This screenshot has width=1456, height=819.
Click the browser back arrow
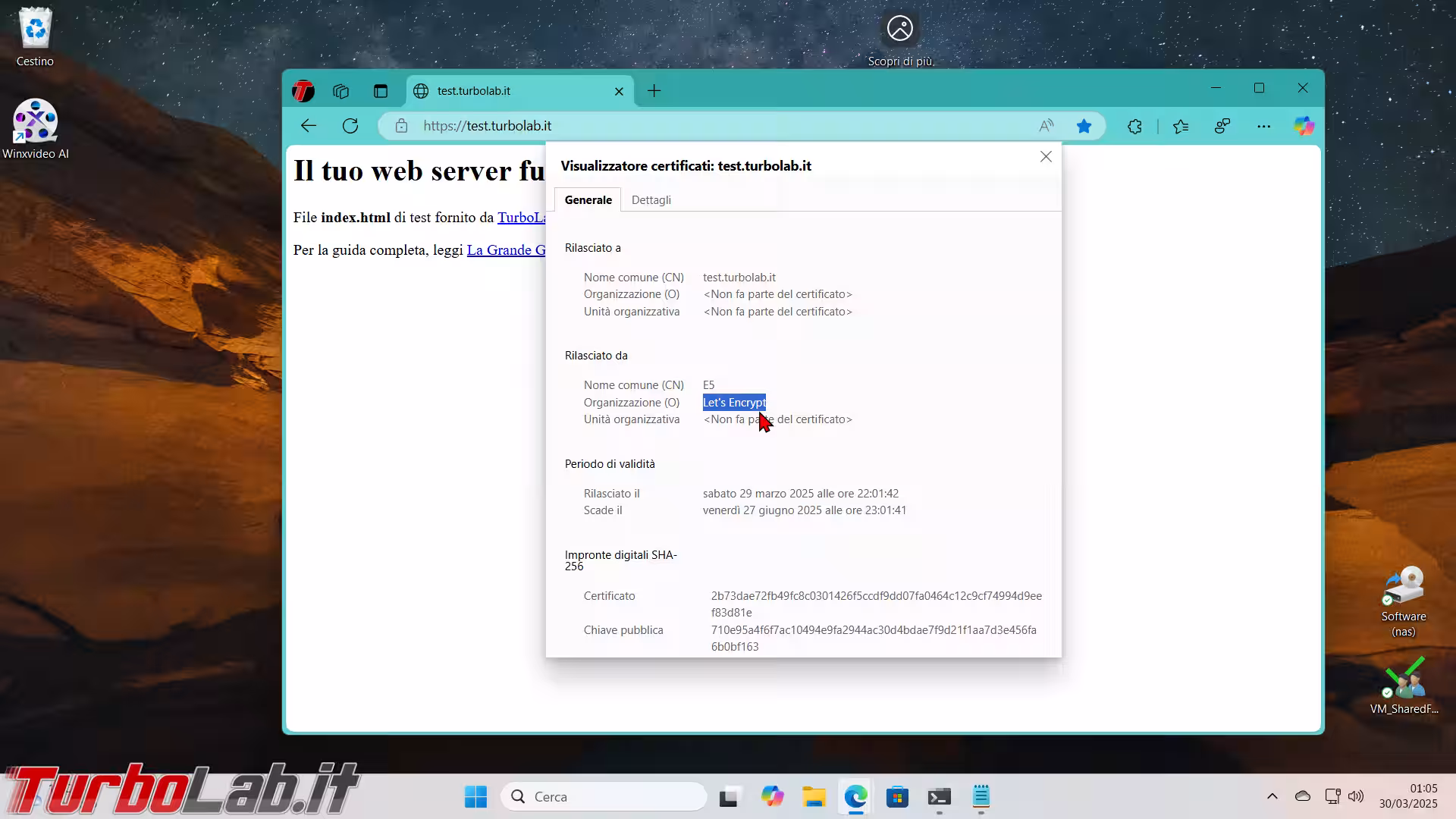click(308, 126)
